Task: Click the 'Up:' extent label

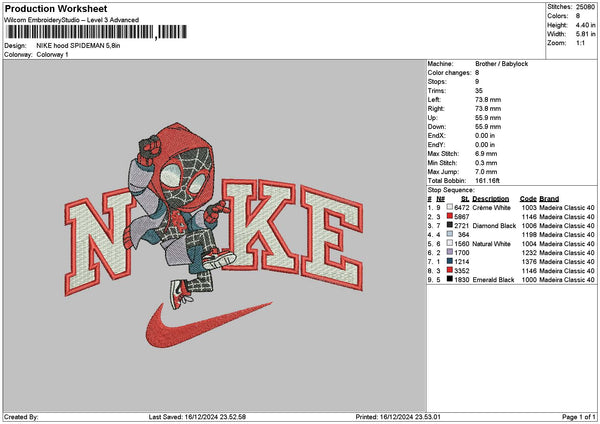Action: [x=432, y=118]
